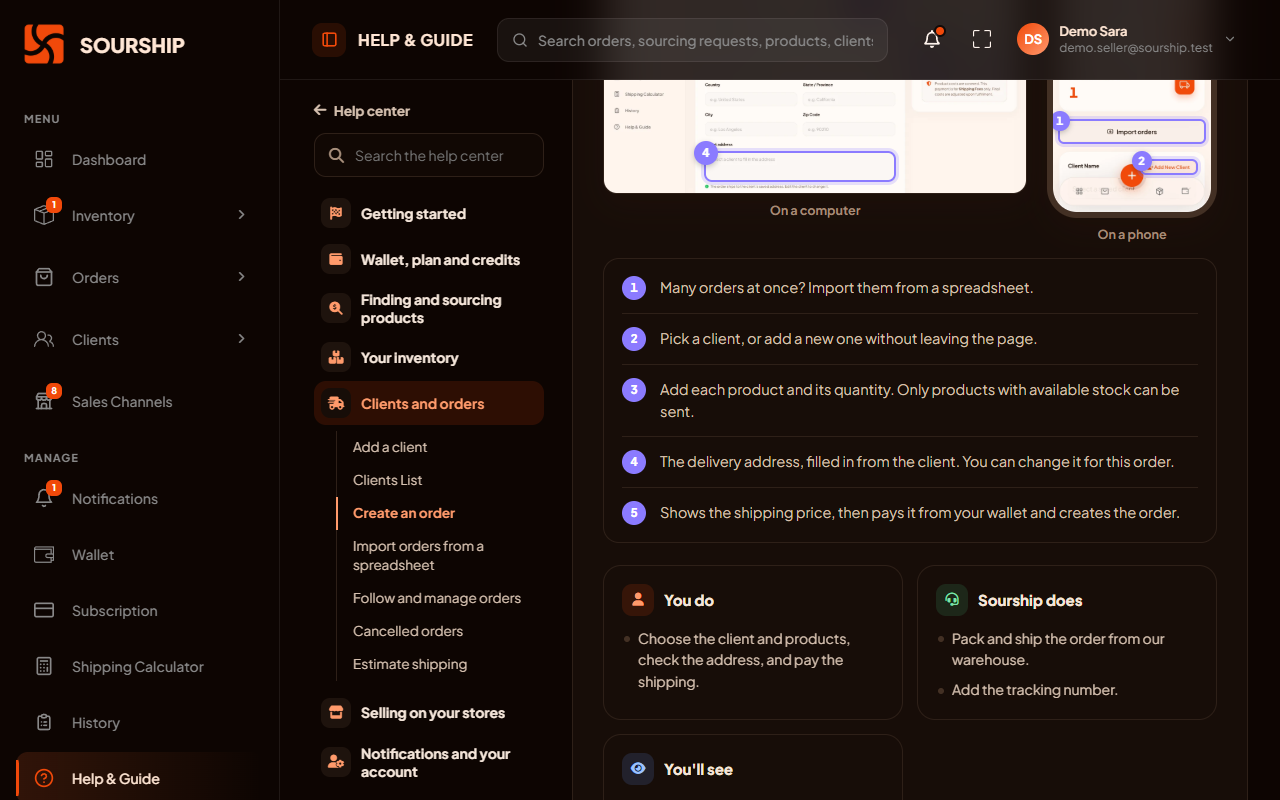Open the Clients List article
1280x800 pixels.
(388, 480)
